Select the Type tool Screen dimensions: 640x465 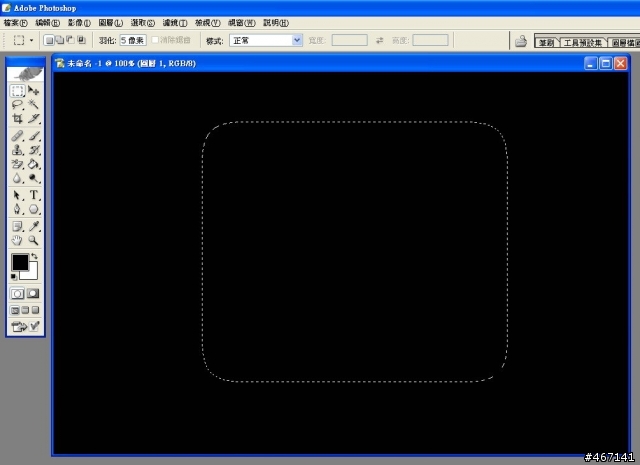[33, 195]
